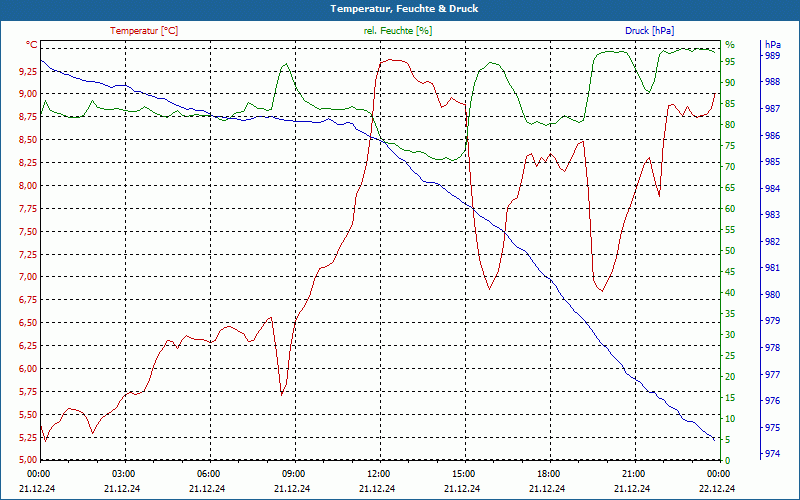The image size is (800, 500).
Task: Click the blue '976' pressure axis value
Action: pyautogui.click(x=772, y=401)
